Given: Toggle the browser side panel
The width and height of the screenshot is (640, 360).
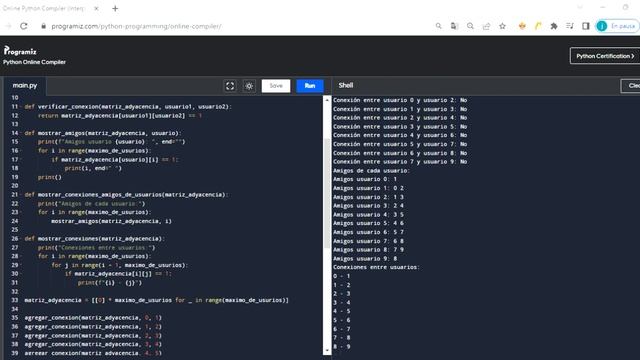Looking at the screenshot, I should tap(586, 26).
